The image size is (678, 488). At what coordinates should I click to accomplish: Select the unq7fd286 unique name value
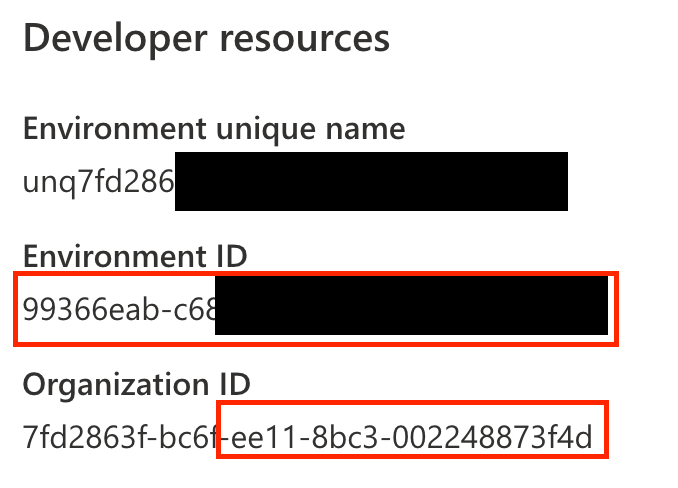98,182
